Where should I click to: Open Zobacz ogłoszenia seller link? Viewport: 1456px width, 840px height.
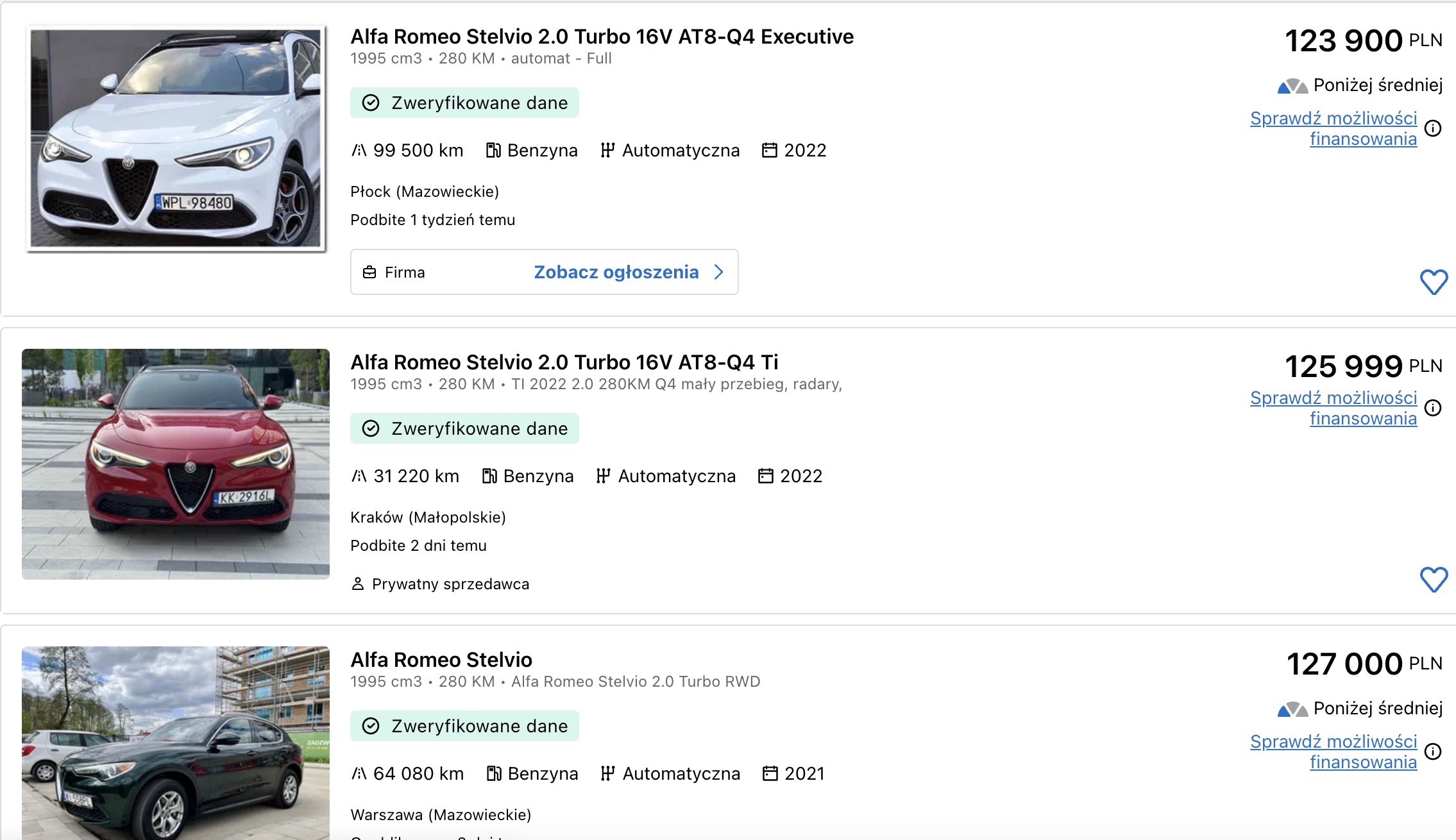point(616,273)
